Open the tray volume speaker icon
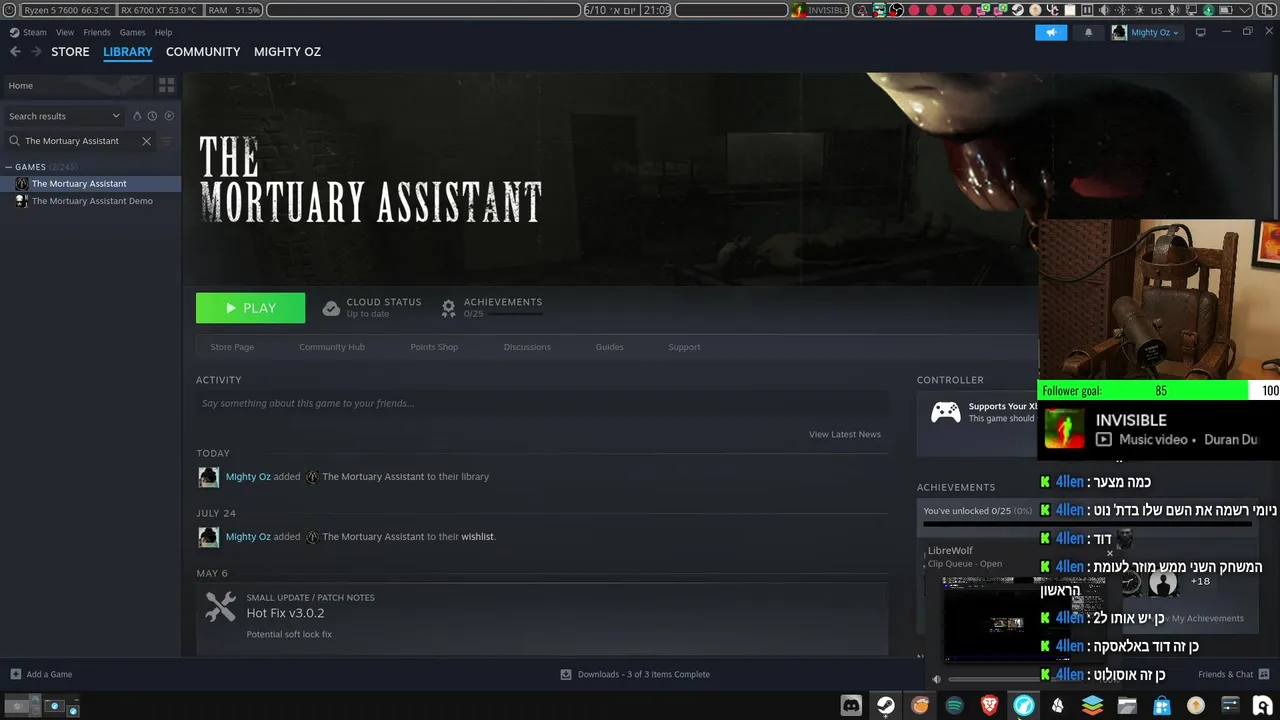 coord(1104,10)
